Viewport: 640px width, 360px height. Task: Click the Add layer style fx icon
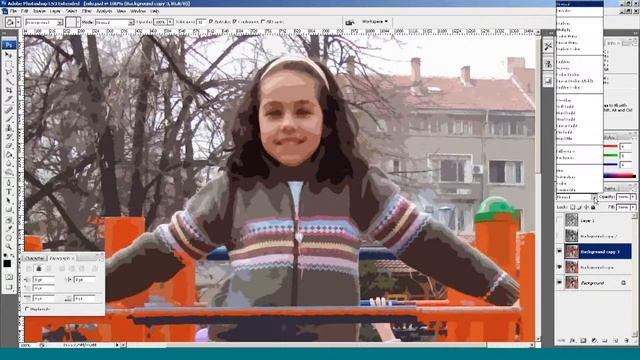pyautogui.click(x=573, y=340)
